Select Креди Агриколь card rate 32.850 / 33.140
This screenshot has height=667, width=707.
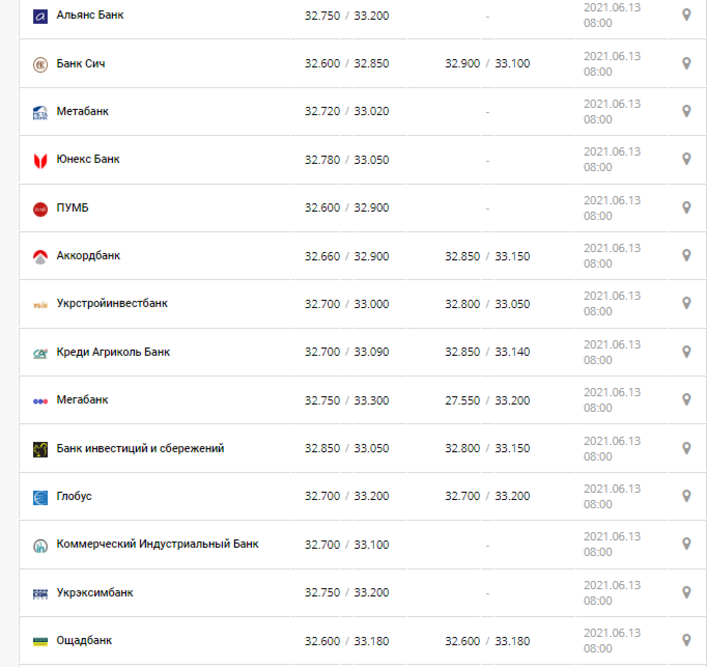pos(487,352)
